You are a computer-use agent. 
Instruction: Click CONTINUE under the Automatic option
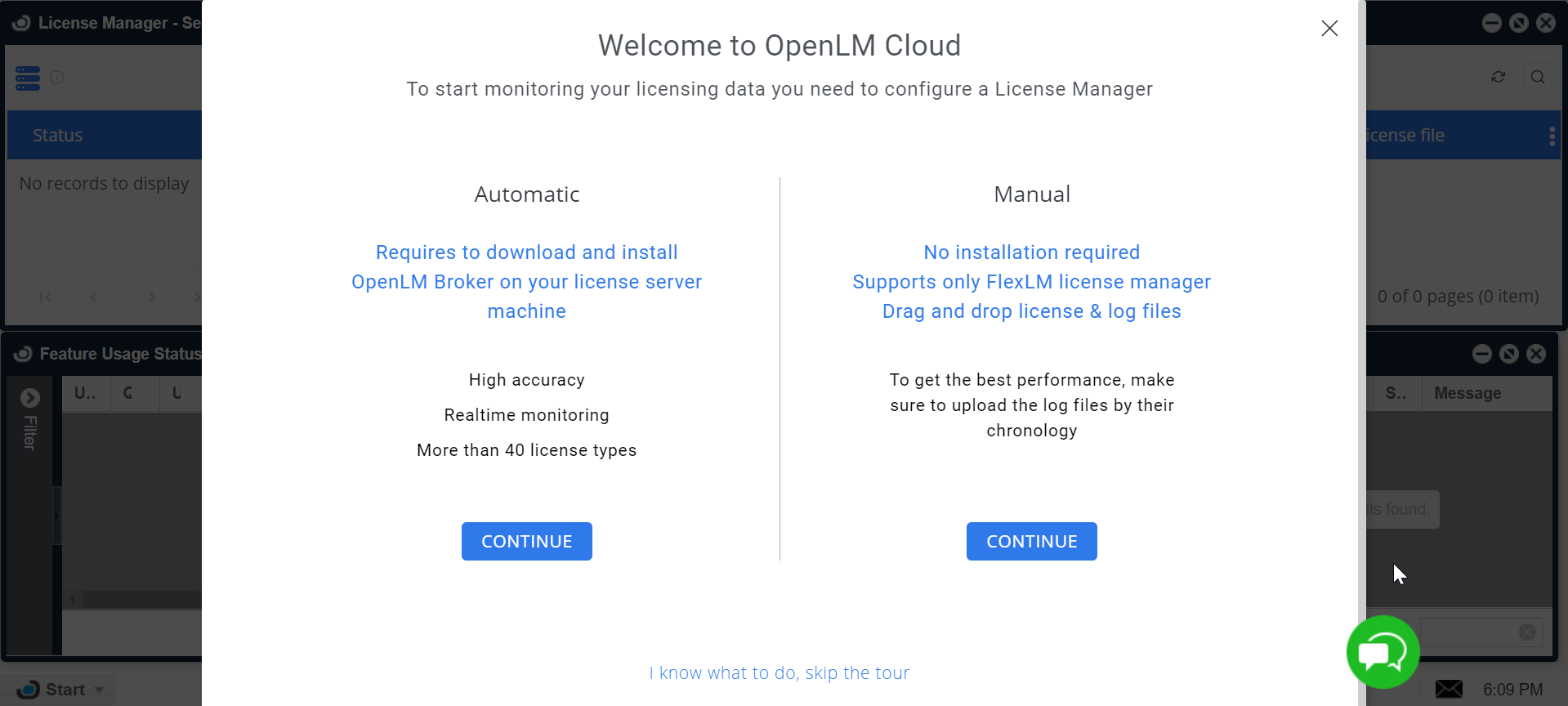tap(526, 541)
